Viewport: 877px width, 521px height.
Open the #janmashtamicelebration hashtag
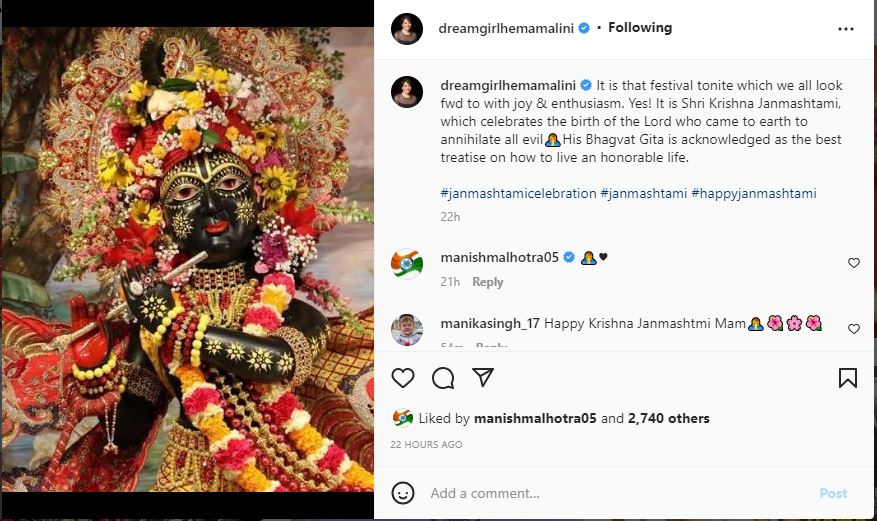518,193
